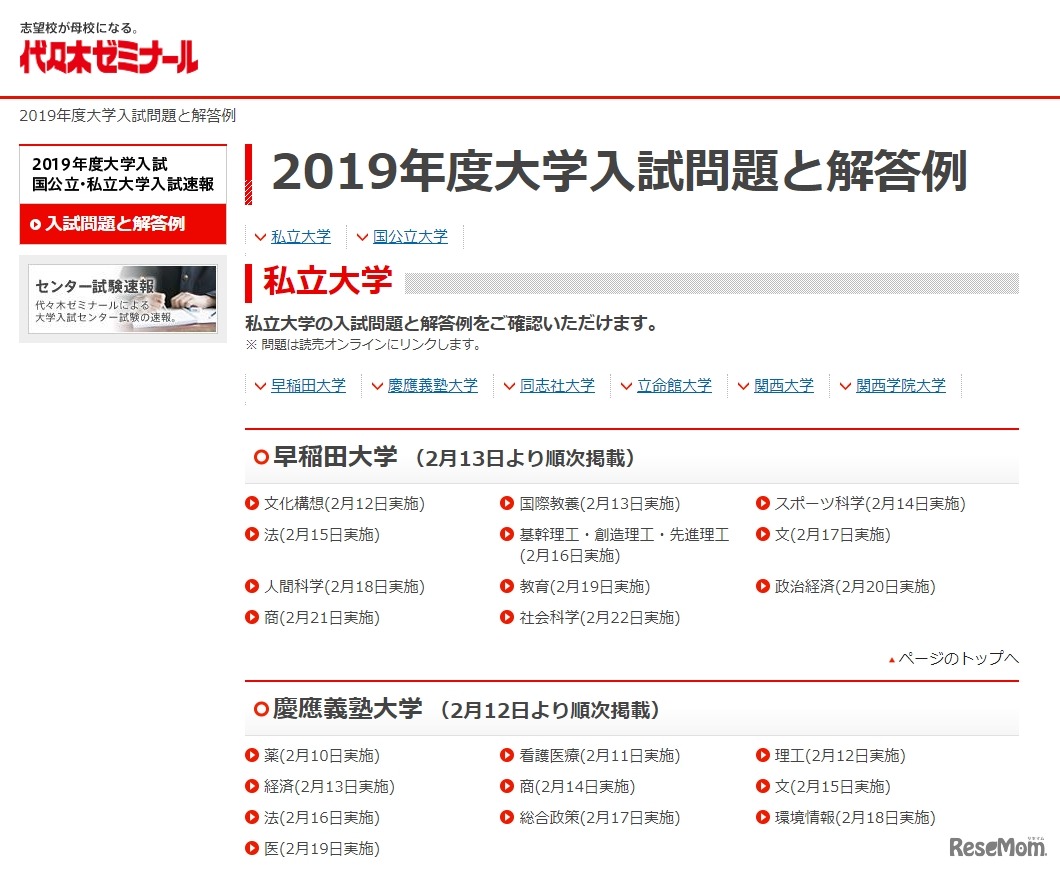Open Keio 環境情報(2月18日実施)
This screenshot has width=1060, height=870.
coord(855,818)
